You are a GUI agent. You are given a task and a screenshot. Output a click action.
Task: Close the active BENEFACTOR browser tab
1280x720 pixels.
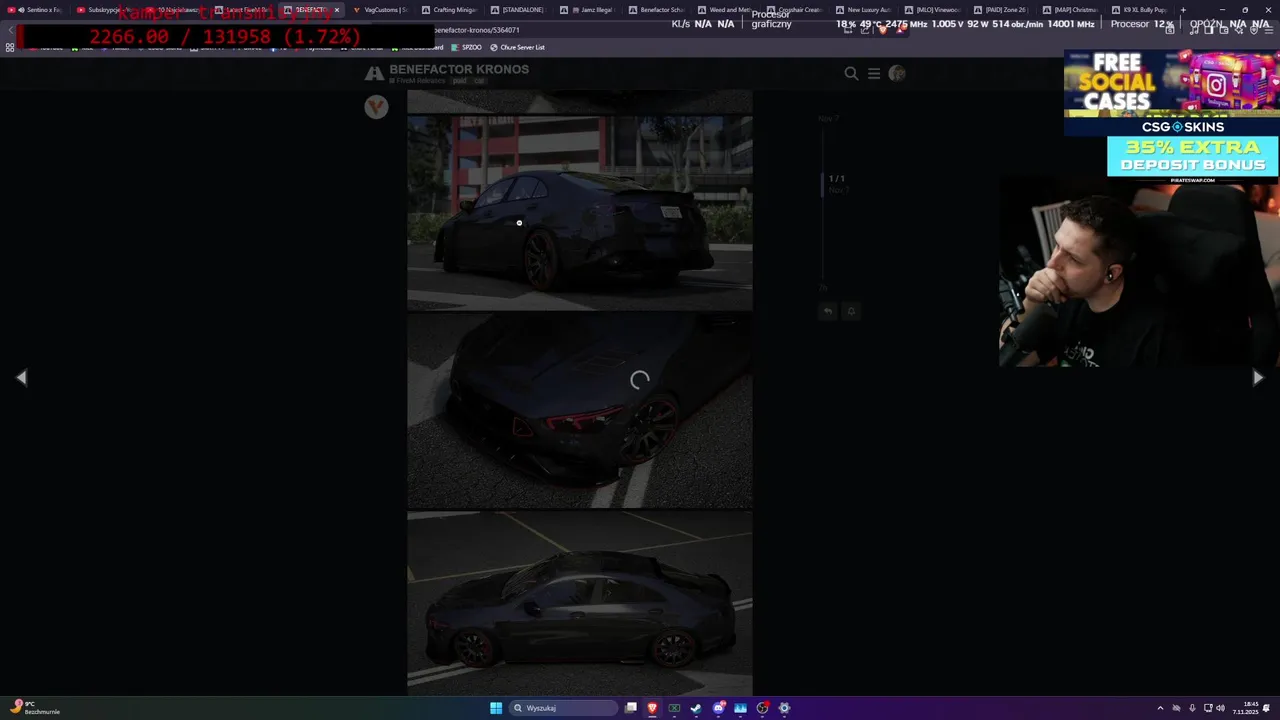[x=336, y=10]
